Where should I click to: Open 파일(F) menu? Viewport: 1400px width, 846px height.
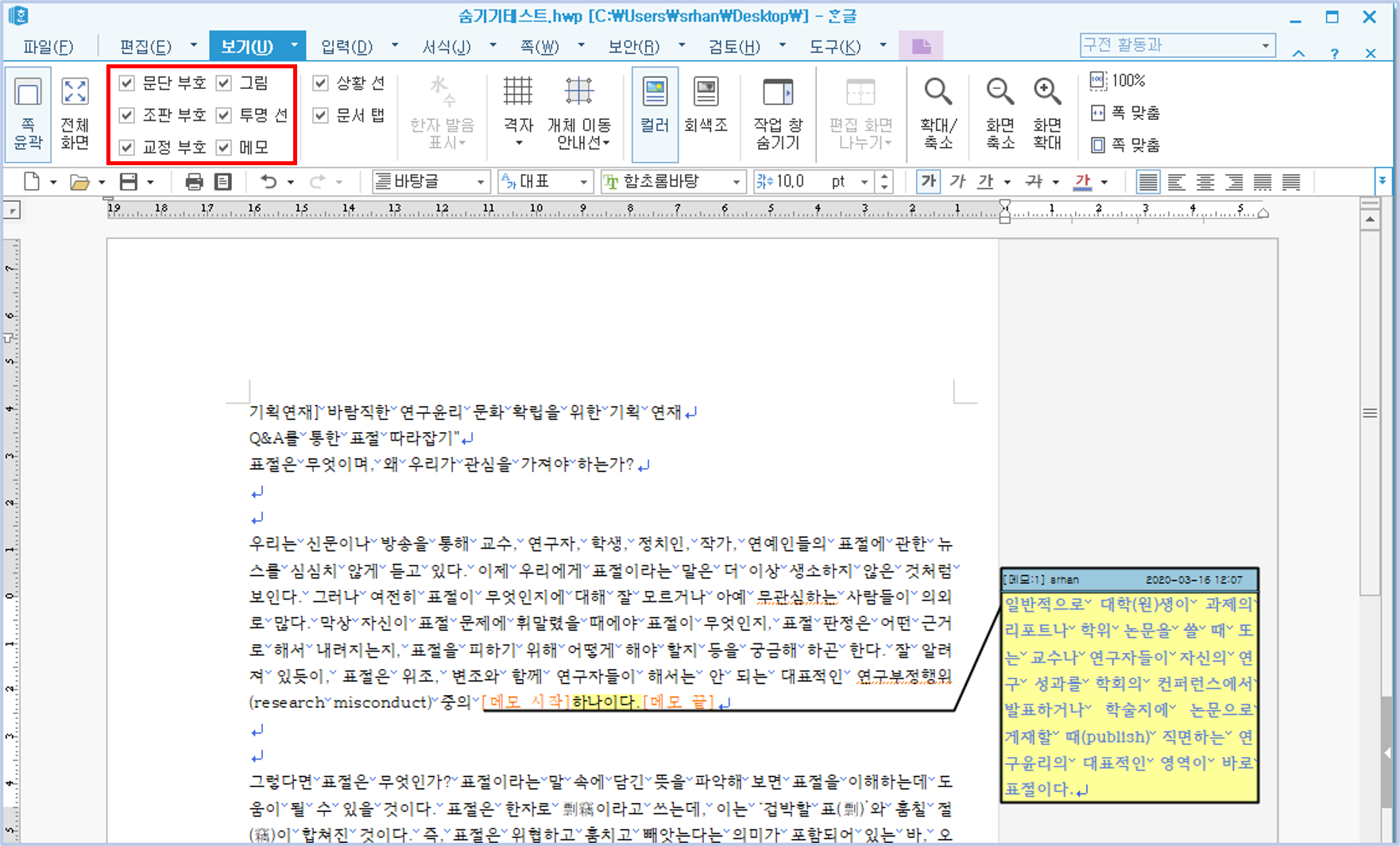point(48,47)
